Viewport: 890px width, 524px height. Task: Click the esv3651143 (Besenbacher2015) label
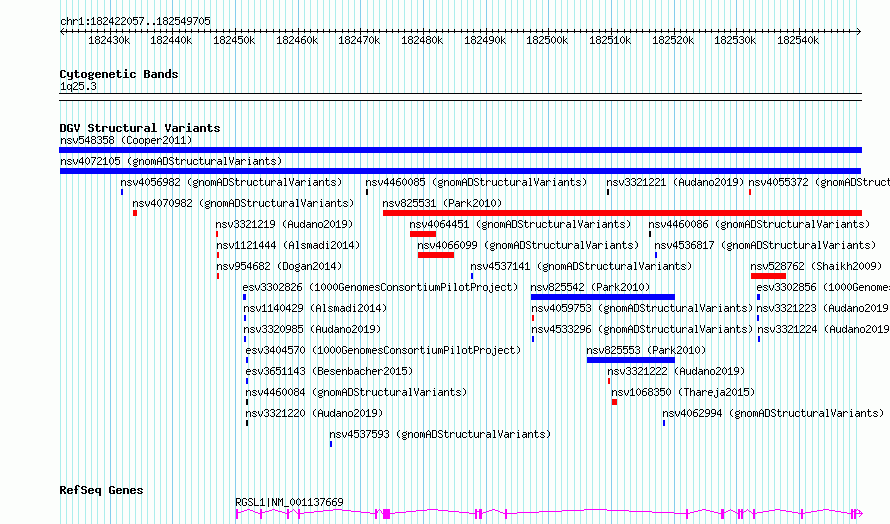coord(329,371)
